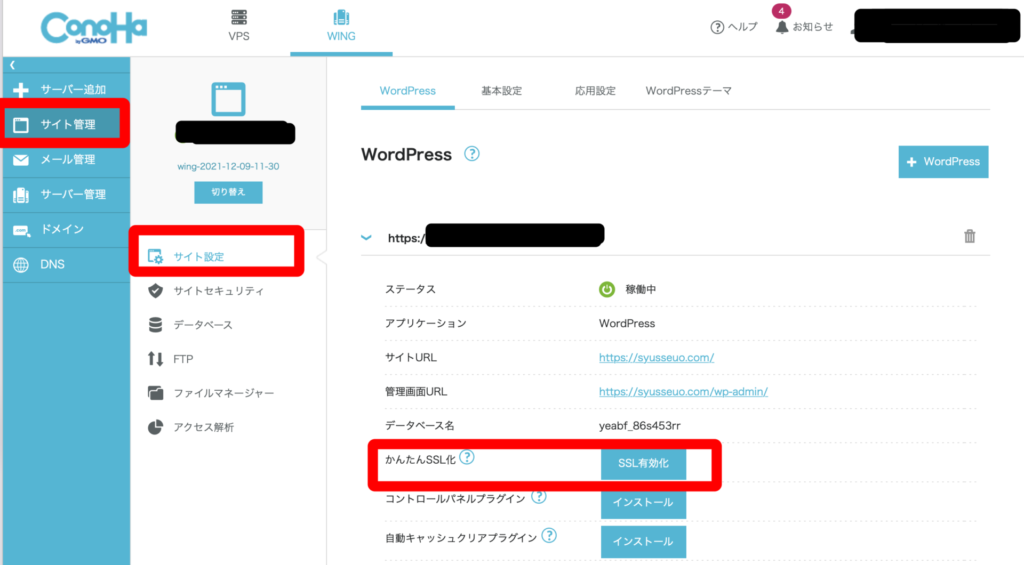Install the コントロールパネルプラグイン
The height and width of the screenshot is (565, 1024).
[x=643, y=502]
